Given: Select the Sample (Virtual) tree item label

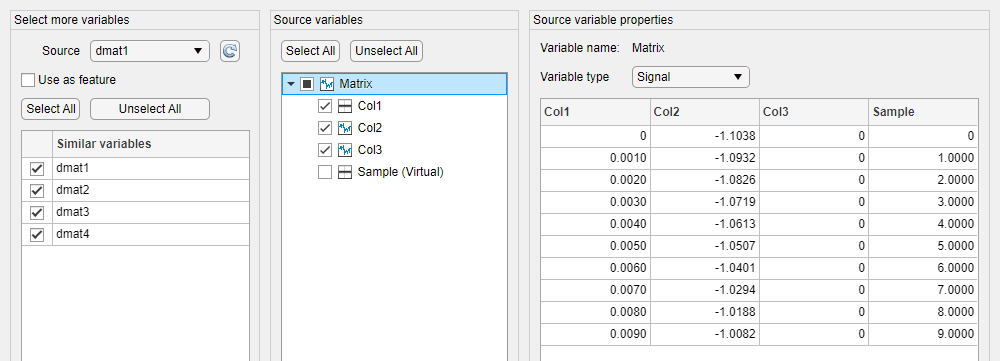Looking at the screenshot, I should 401,172.
